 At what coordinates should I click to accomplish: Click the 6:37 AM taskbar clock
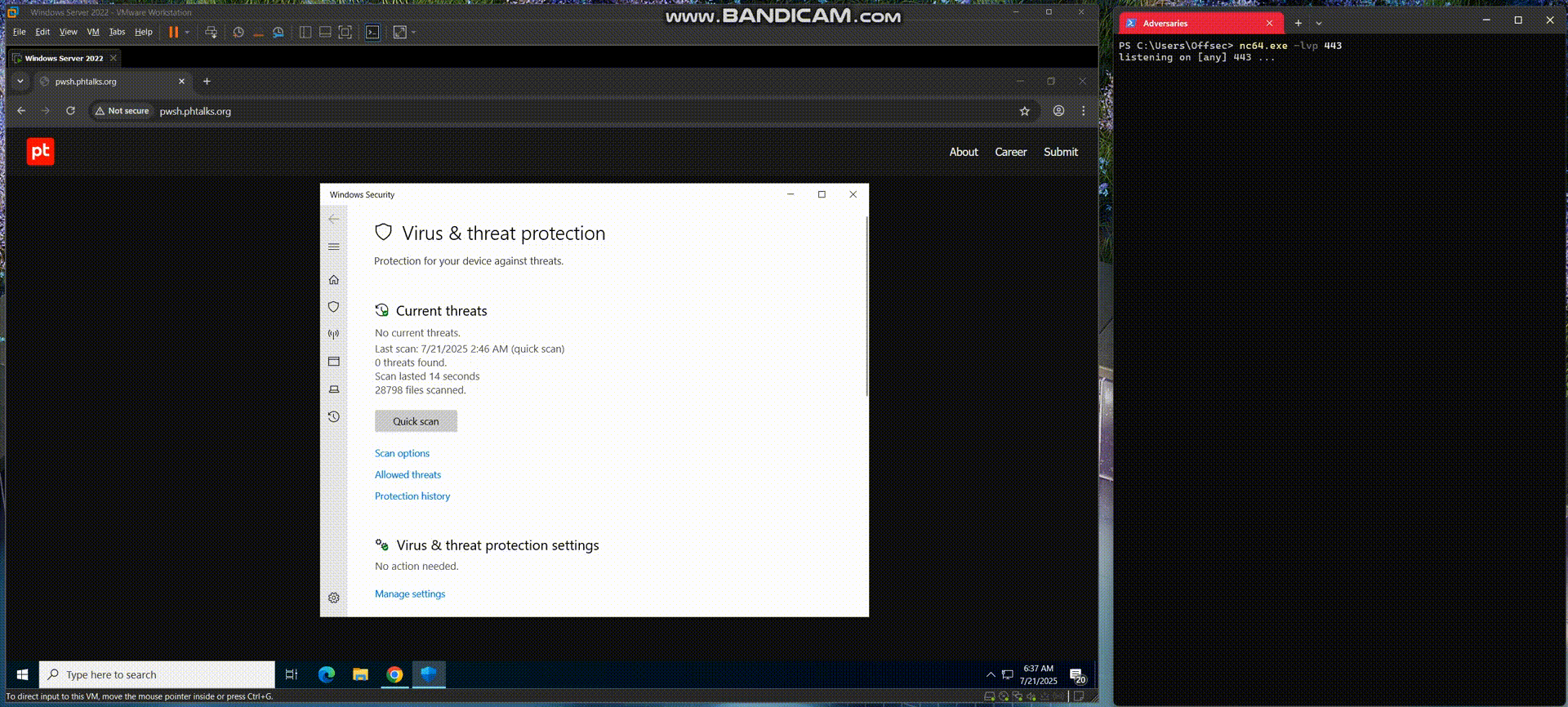(1039, 674)
